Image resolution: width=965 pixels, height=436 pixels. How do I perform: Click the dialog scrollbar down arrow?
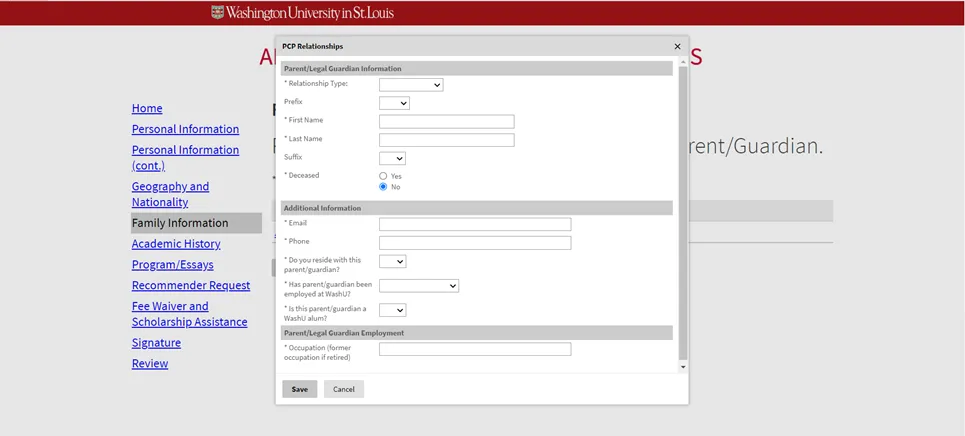(x=683, y=367)
